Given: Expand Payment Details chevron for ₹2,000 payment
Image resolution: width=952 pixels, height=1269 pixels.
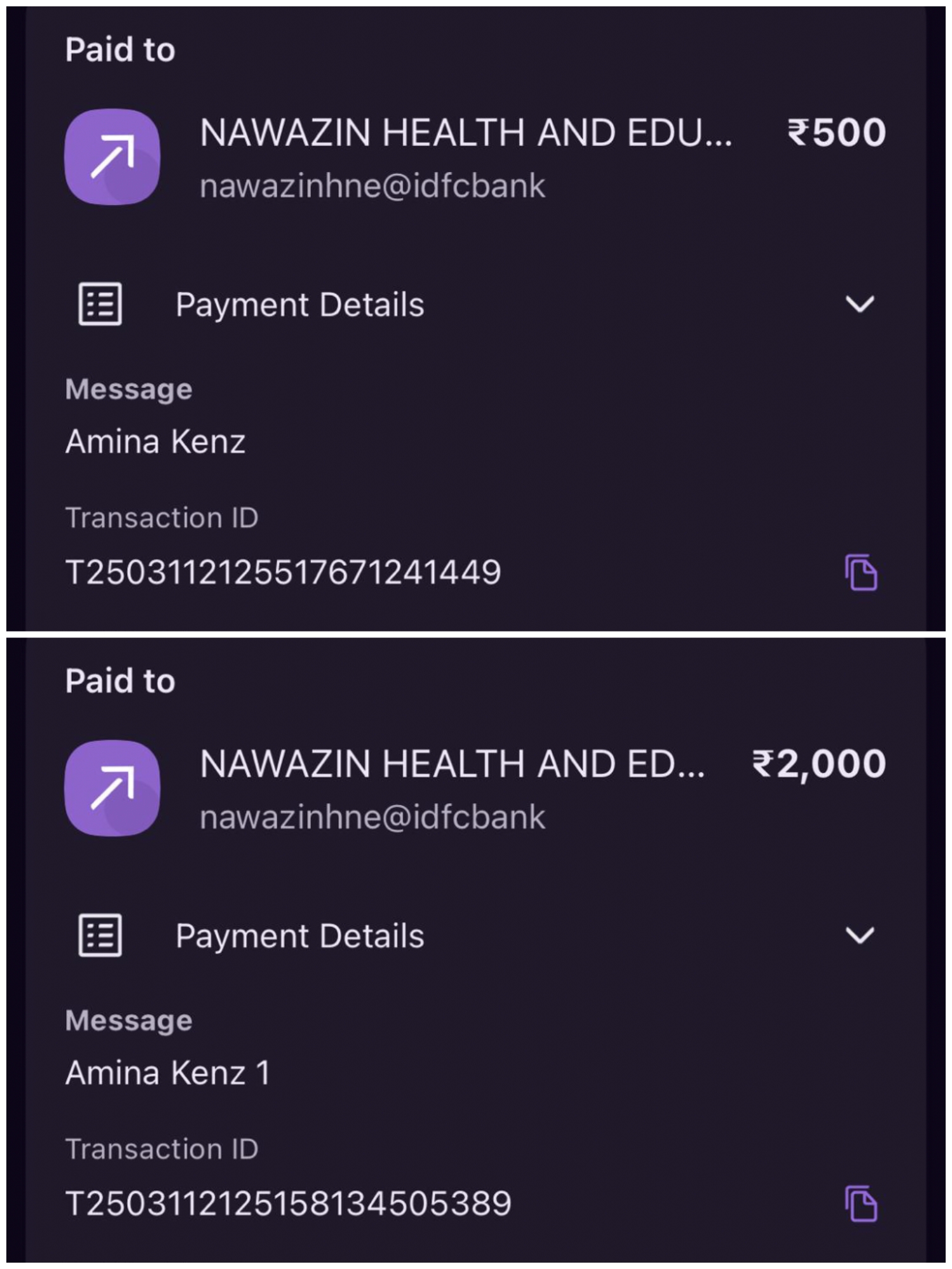Looking at the screenshot, I should click(x=860, y=935).
